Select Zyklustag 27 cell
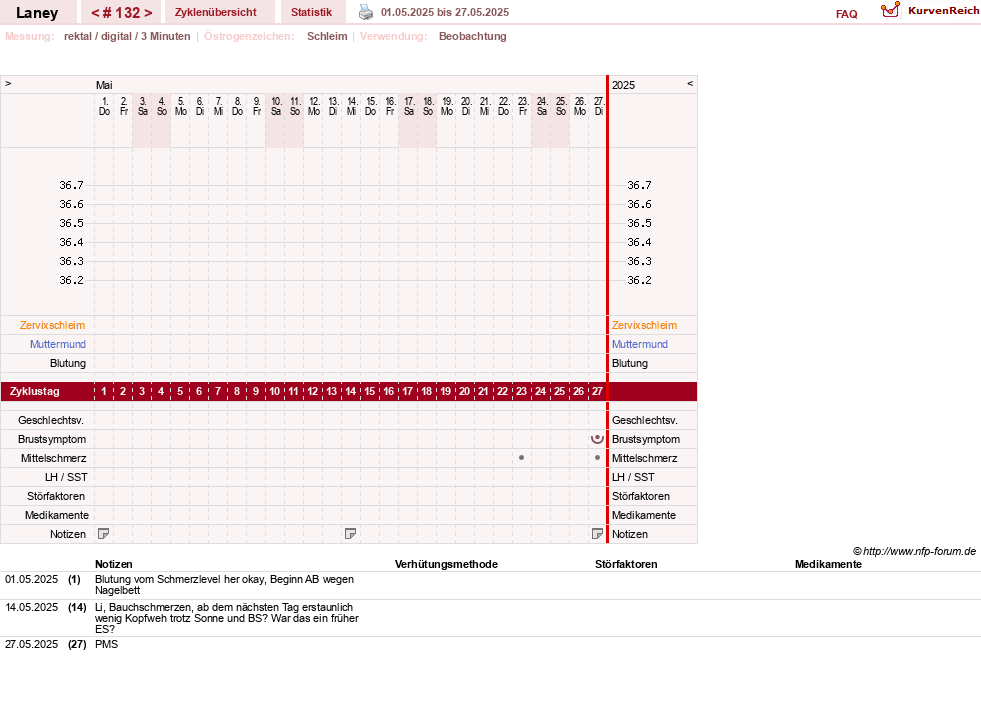The image size is (981, 706). coord(597,391)
